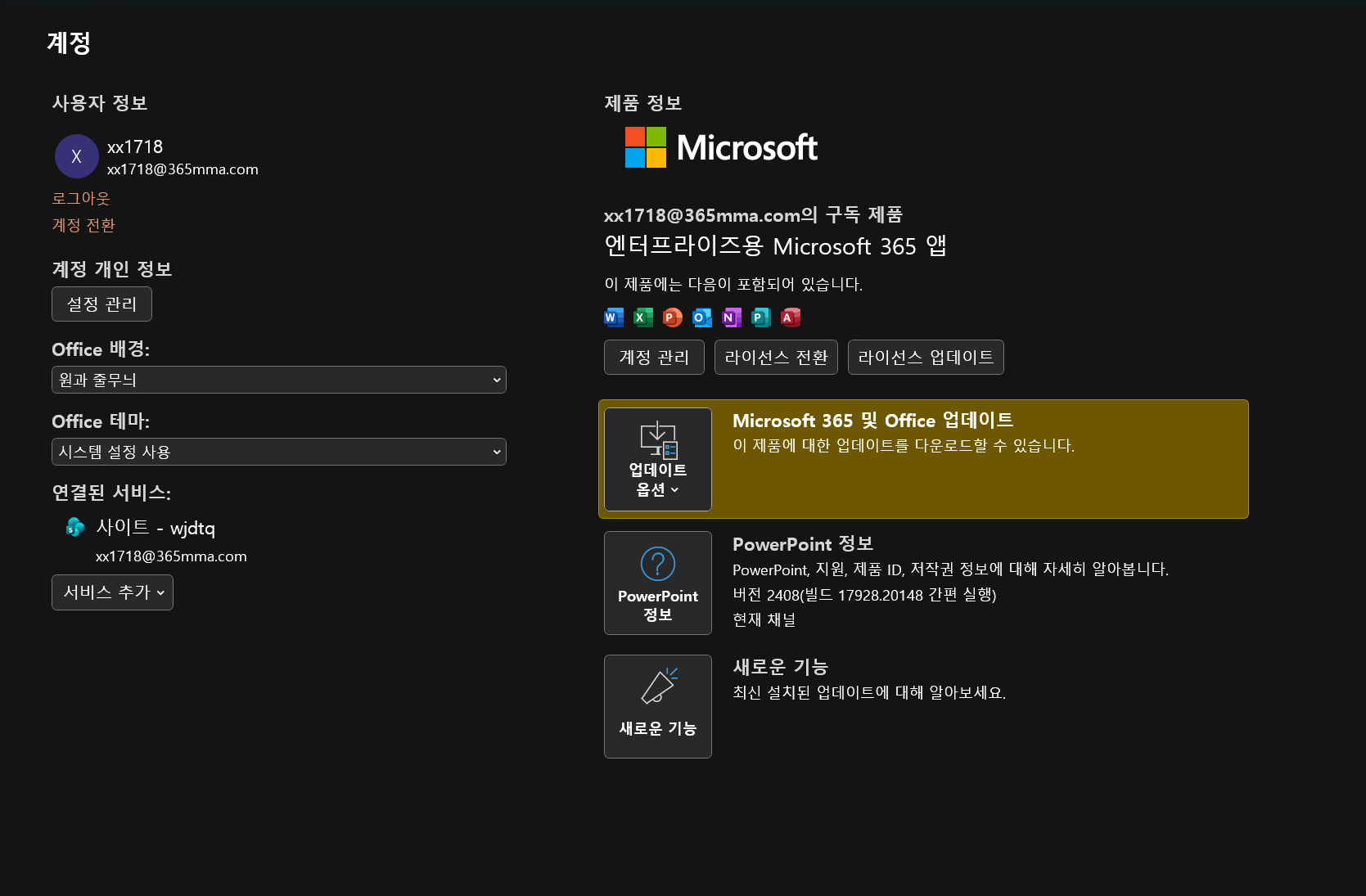
Task: Click the SharePoint site service icon
Action: (x=75, y=527)
